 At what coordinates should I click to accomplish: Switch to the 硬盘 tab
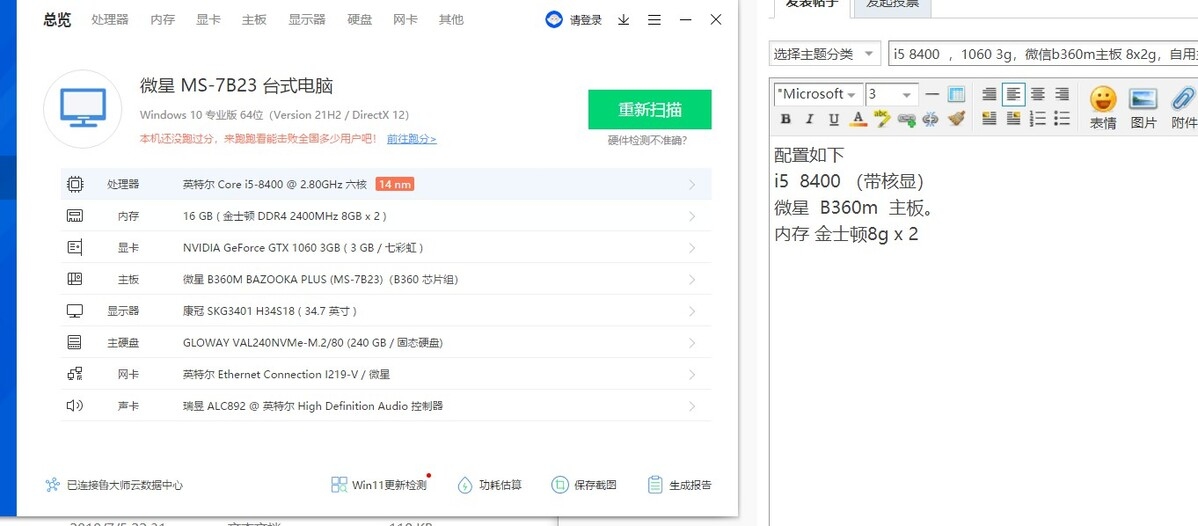pyautogui.click(x=359, y=20)
